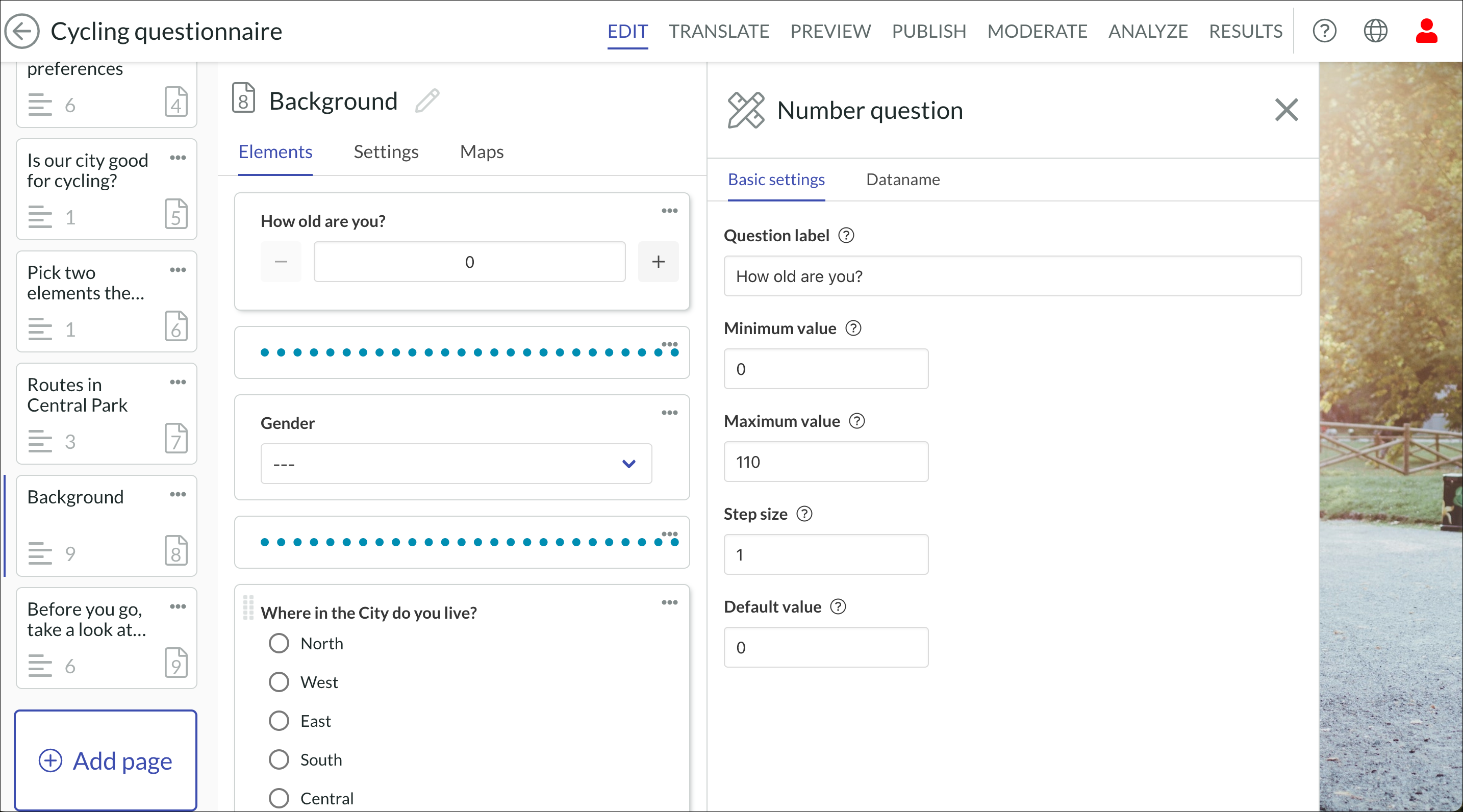
Task: Select the East radio option
Action: 279,721
